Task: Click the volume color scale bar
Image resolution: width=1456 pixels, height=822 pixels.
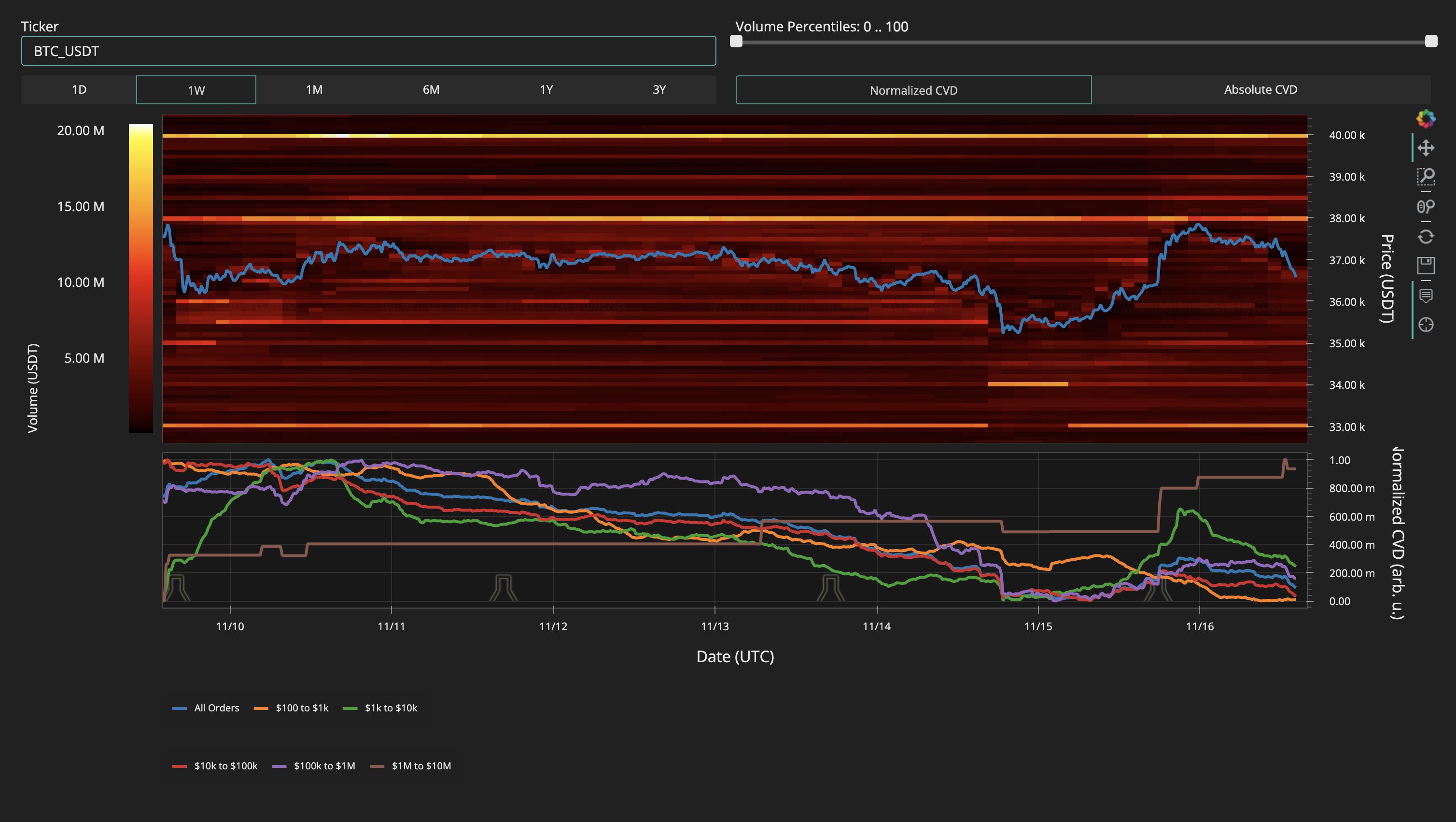Action: [141, 278]
